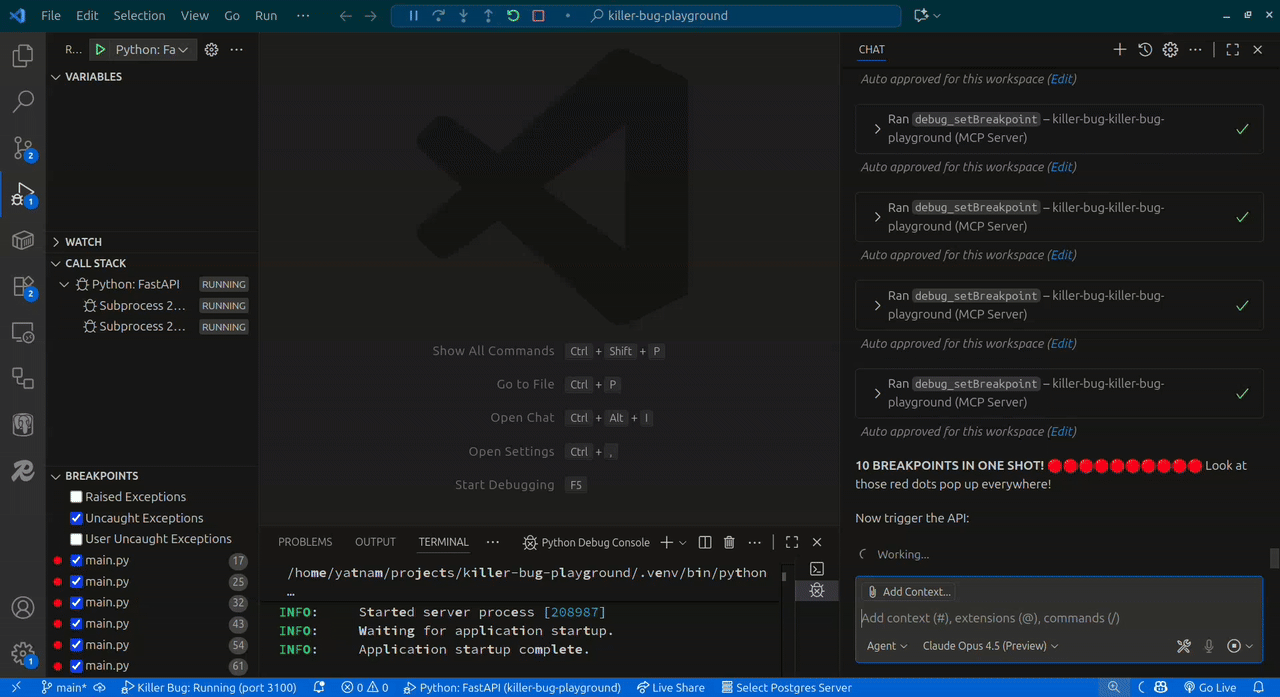Screen dimensions: 1280x697
Task: Enable the Raised Exceptions breakpoint
Action: click(x=75, y=496)
